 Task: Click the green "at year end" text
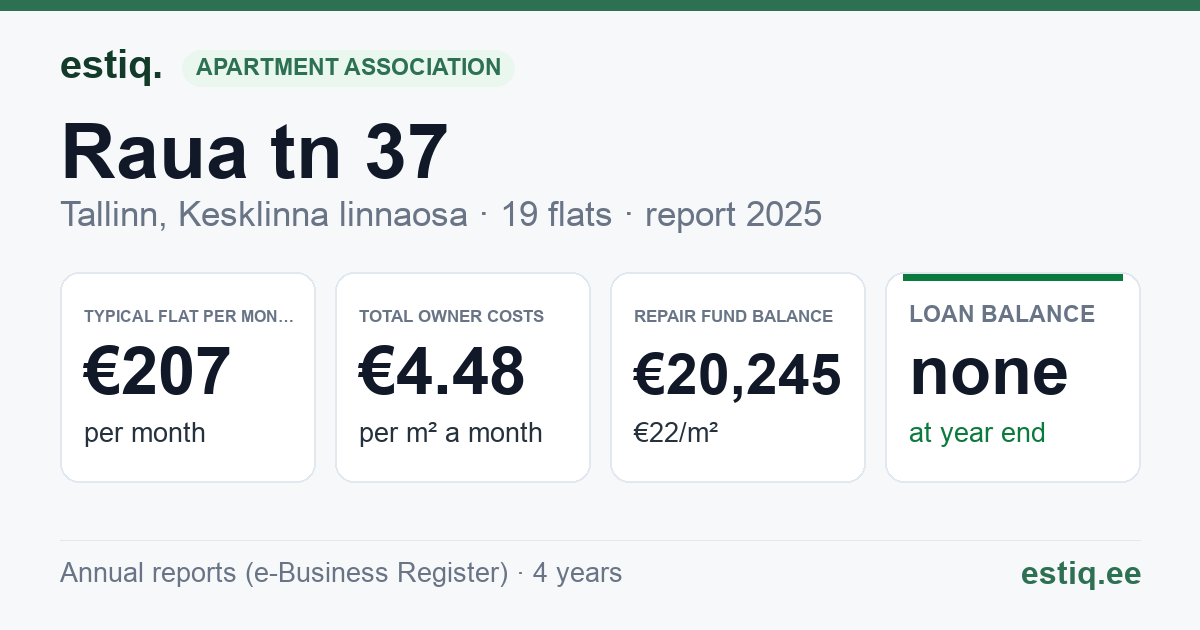click(x=977, y=433)
